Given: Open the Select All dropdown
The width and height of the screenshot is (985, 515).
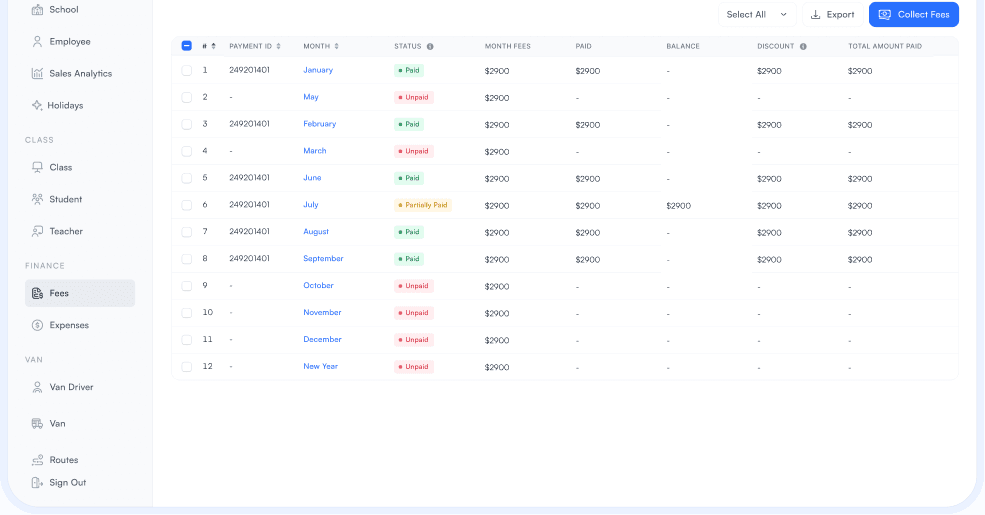Looking at the screenshot, I should 756,15.
